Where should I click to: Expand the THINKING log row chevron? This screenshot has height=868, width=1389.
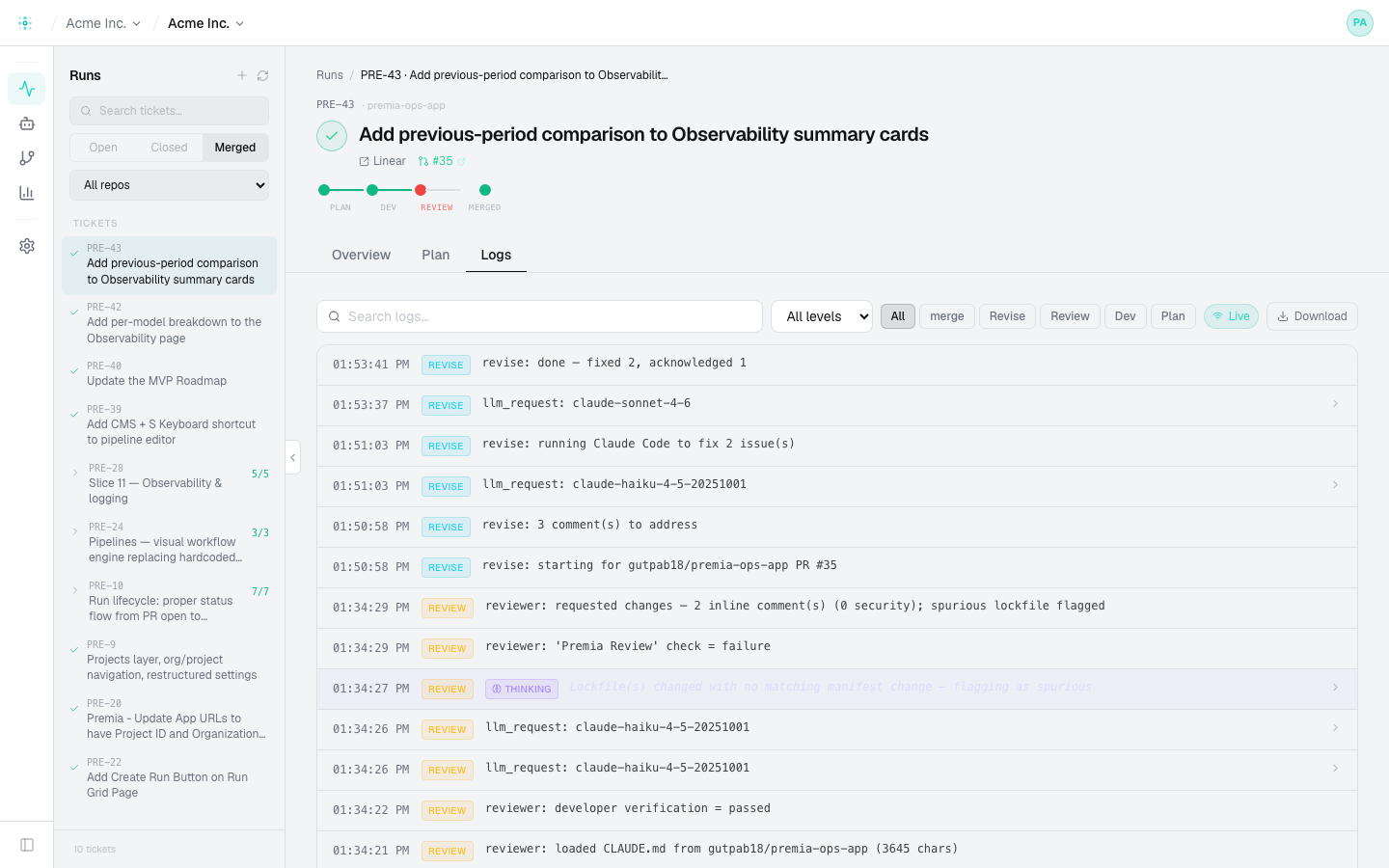tap(1335, 688)
